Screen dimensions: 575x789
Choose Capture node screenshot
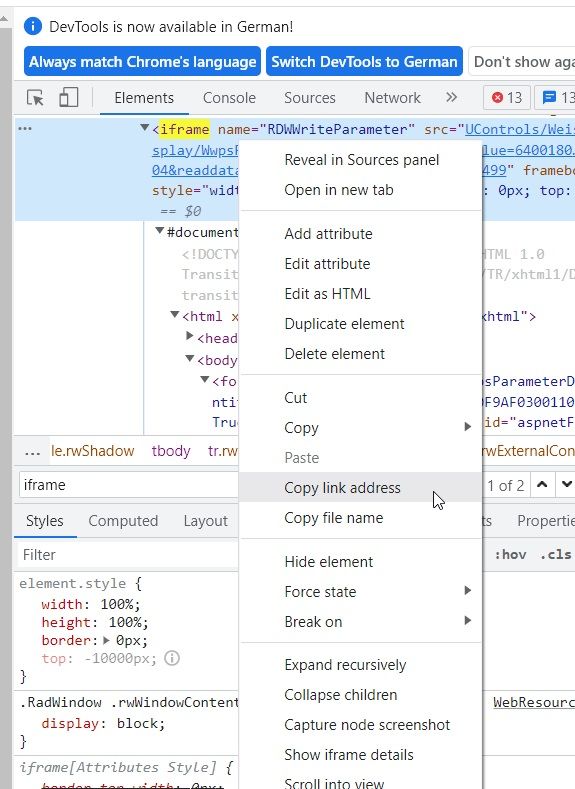360,725
